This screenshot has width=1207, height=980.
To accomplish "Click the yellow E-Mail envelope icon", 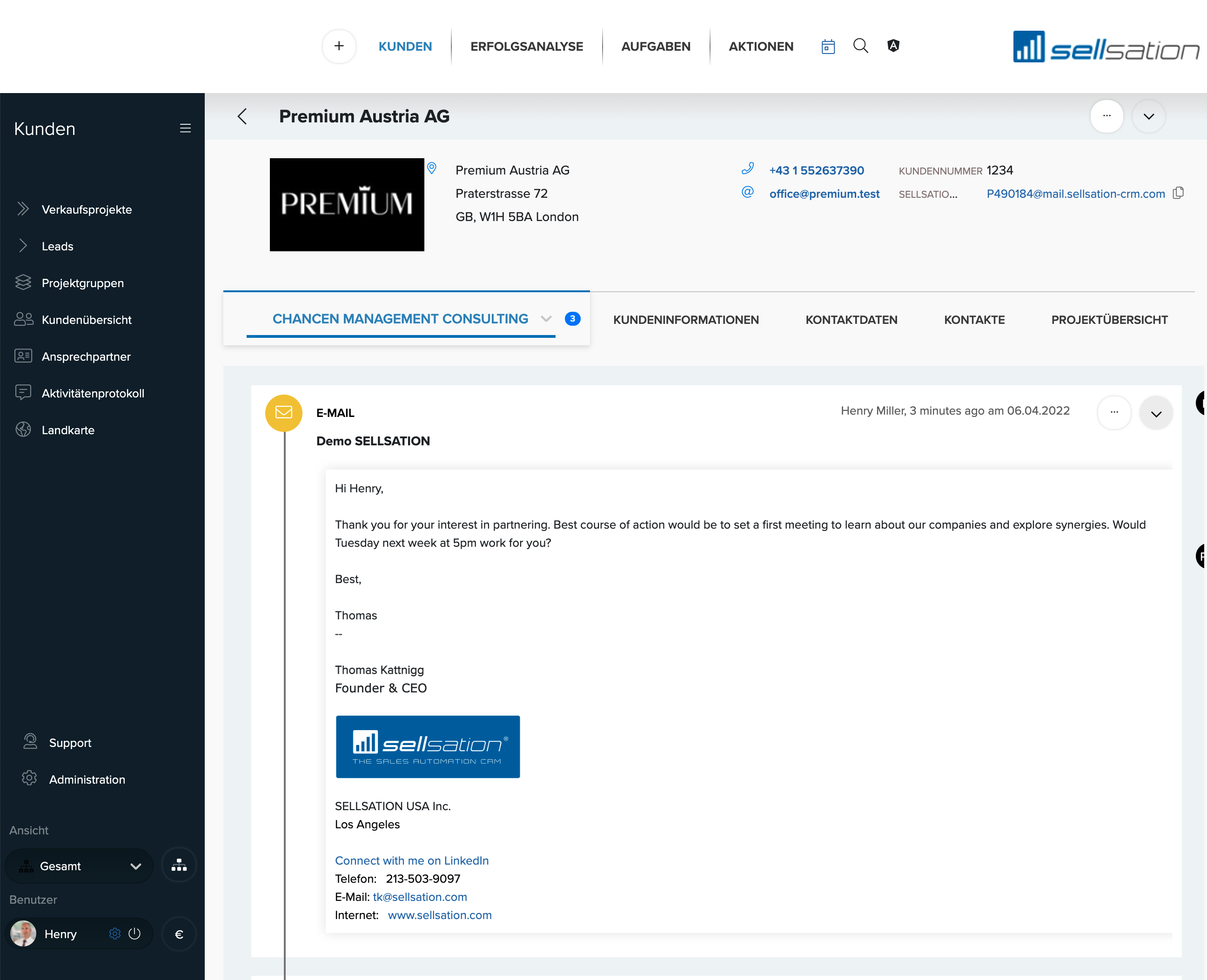I will (284, 413).
